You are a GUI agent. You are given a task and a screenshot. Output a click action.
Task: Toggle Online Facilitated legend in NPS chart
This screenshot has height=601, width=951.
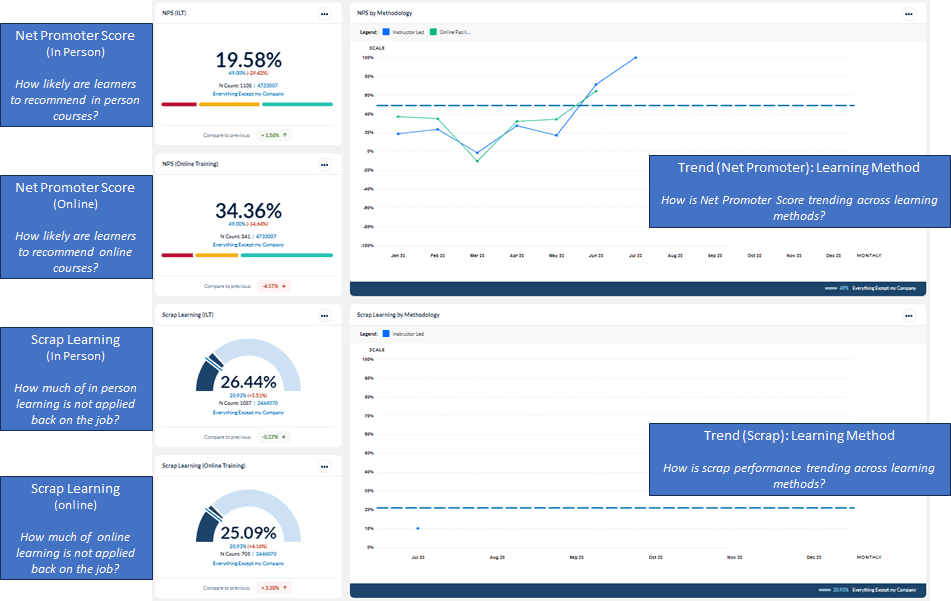pos(450,32)
